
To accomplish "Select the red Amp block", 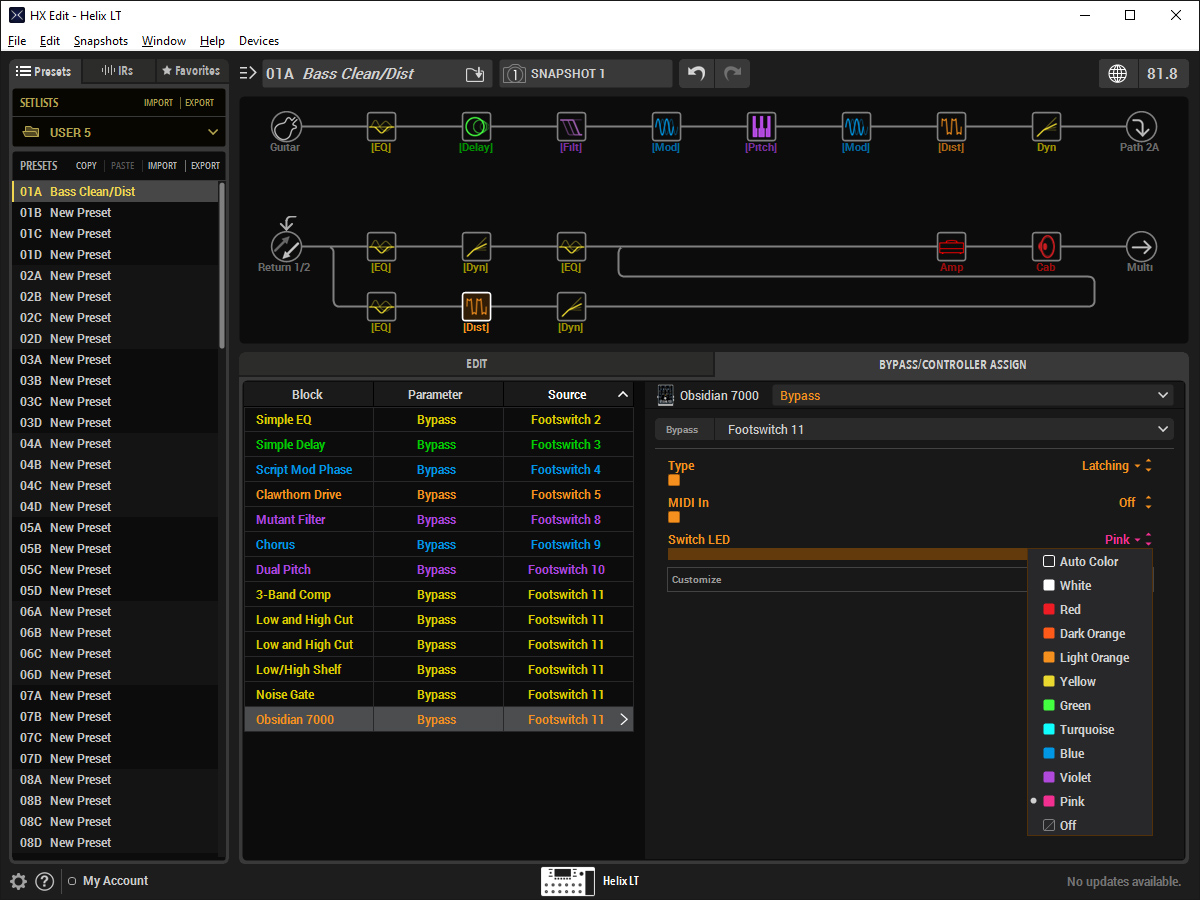I will click(x=951, y=247).
